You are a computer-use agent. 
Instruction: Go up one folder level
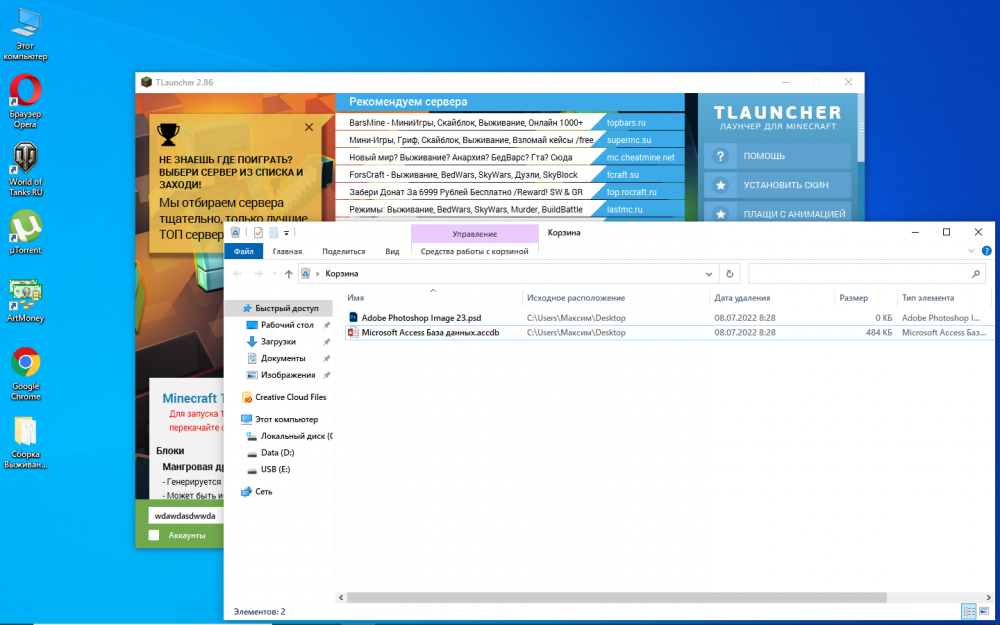(288, 274)
